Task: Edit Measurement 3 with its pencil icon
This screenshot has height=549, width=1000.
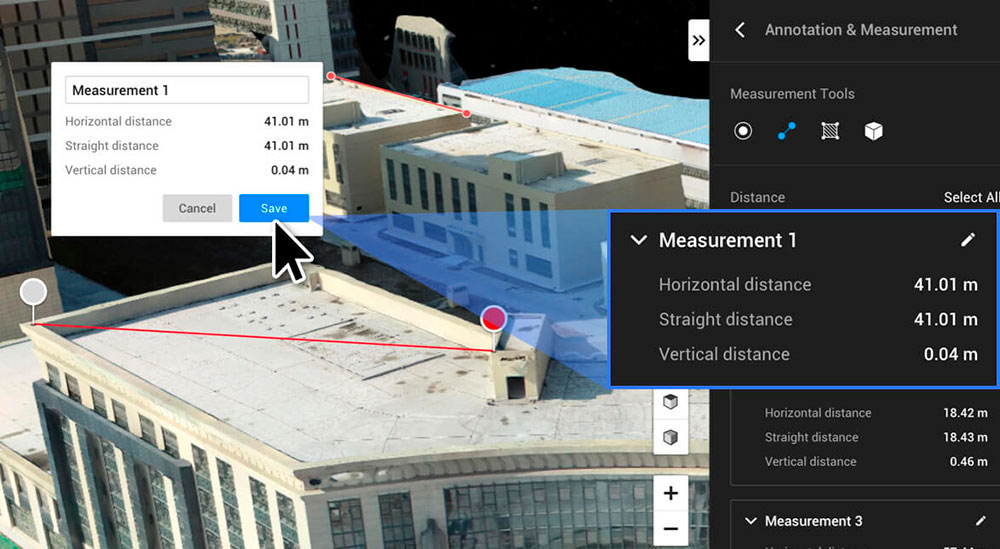Action: [981, 521]
